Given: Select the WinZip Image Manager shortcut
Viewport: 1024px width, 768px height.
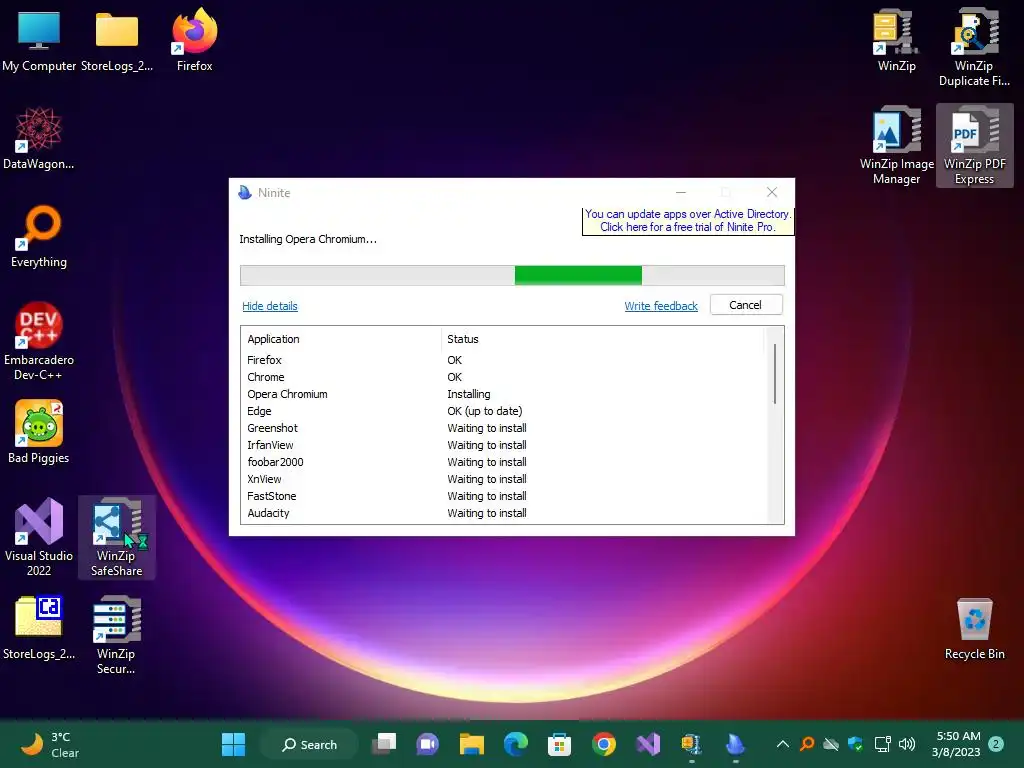Looking at the screenshot, I should [897, 146].
